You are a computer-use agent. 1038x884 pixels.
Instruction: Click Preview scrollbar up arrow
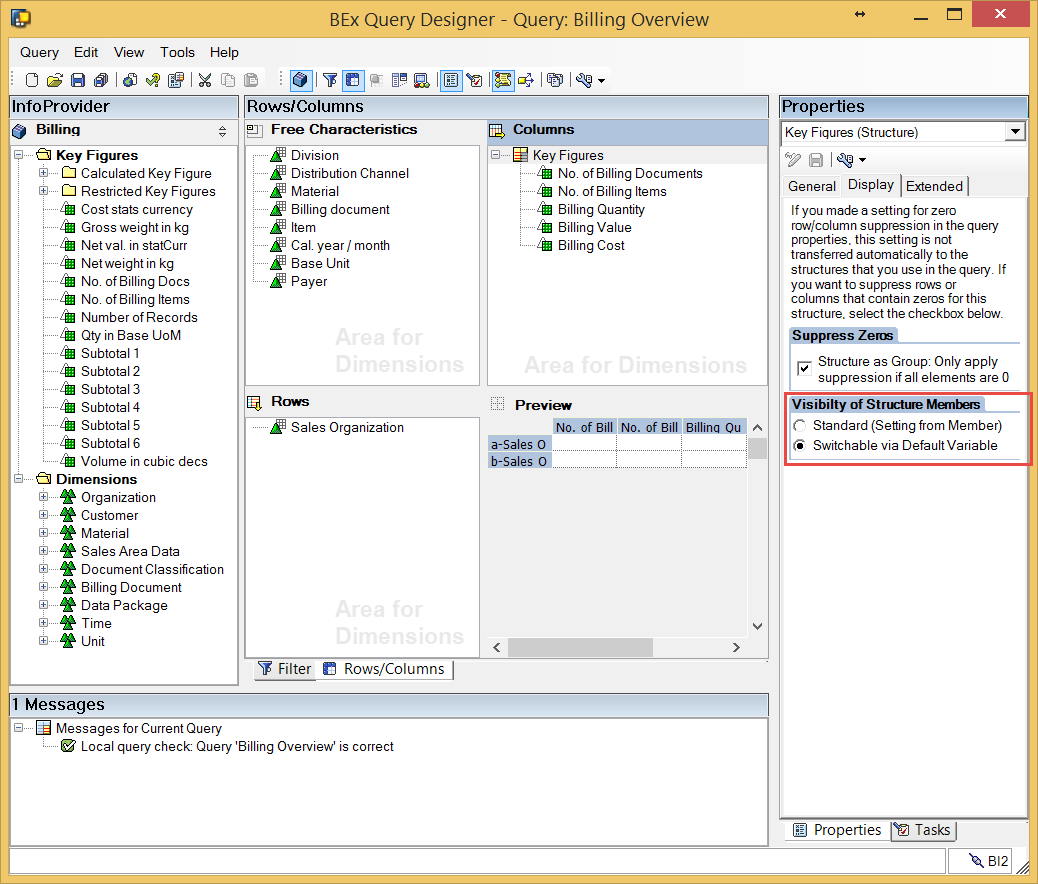(x=758, y=428)
